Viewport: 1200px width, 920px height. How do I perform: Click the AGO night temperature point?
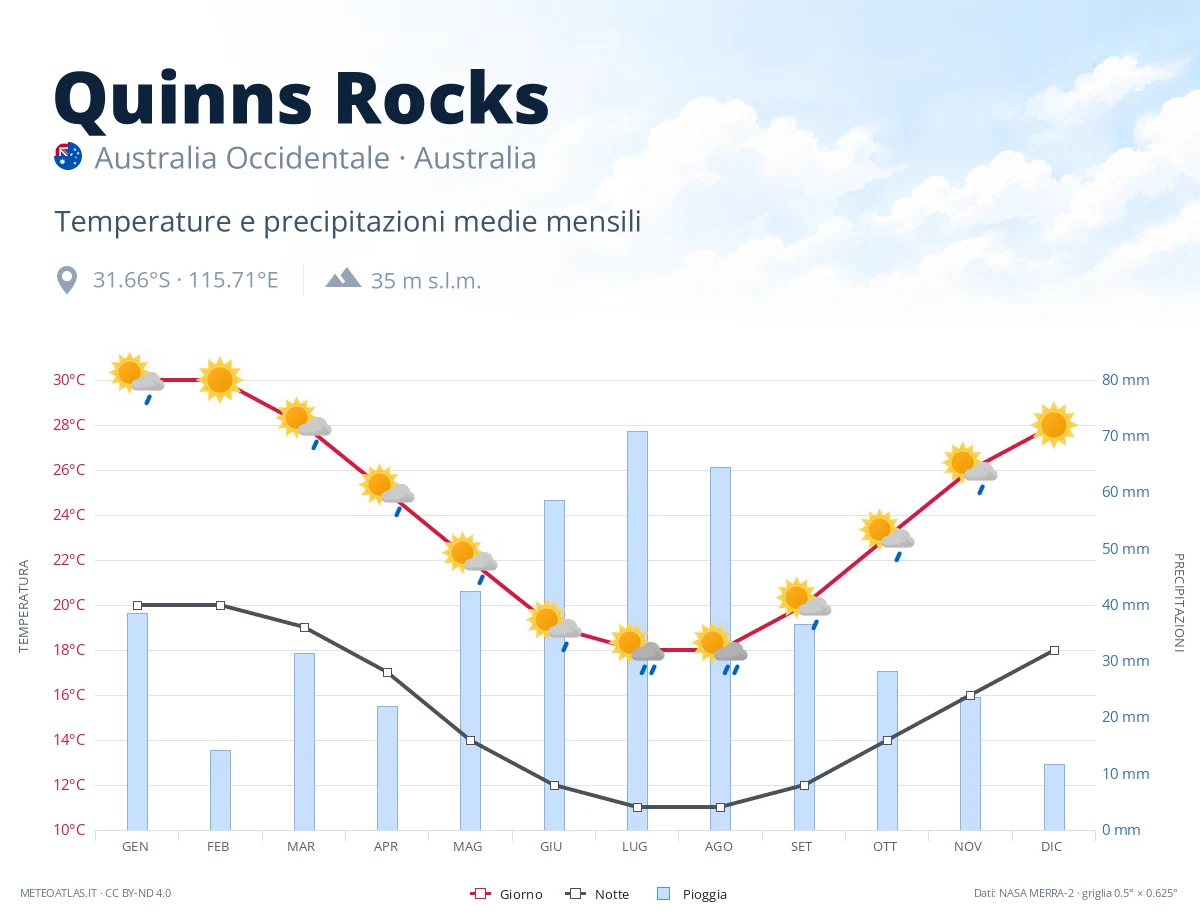pyautogui.click(x=720, y=807)
